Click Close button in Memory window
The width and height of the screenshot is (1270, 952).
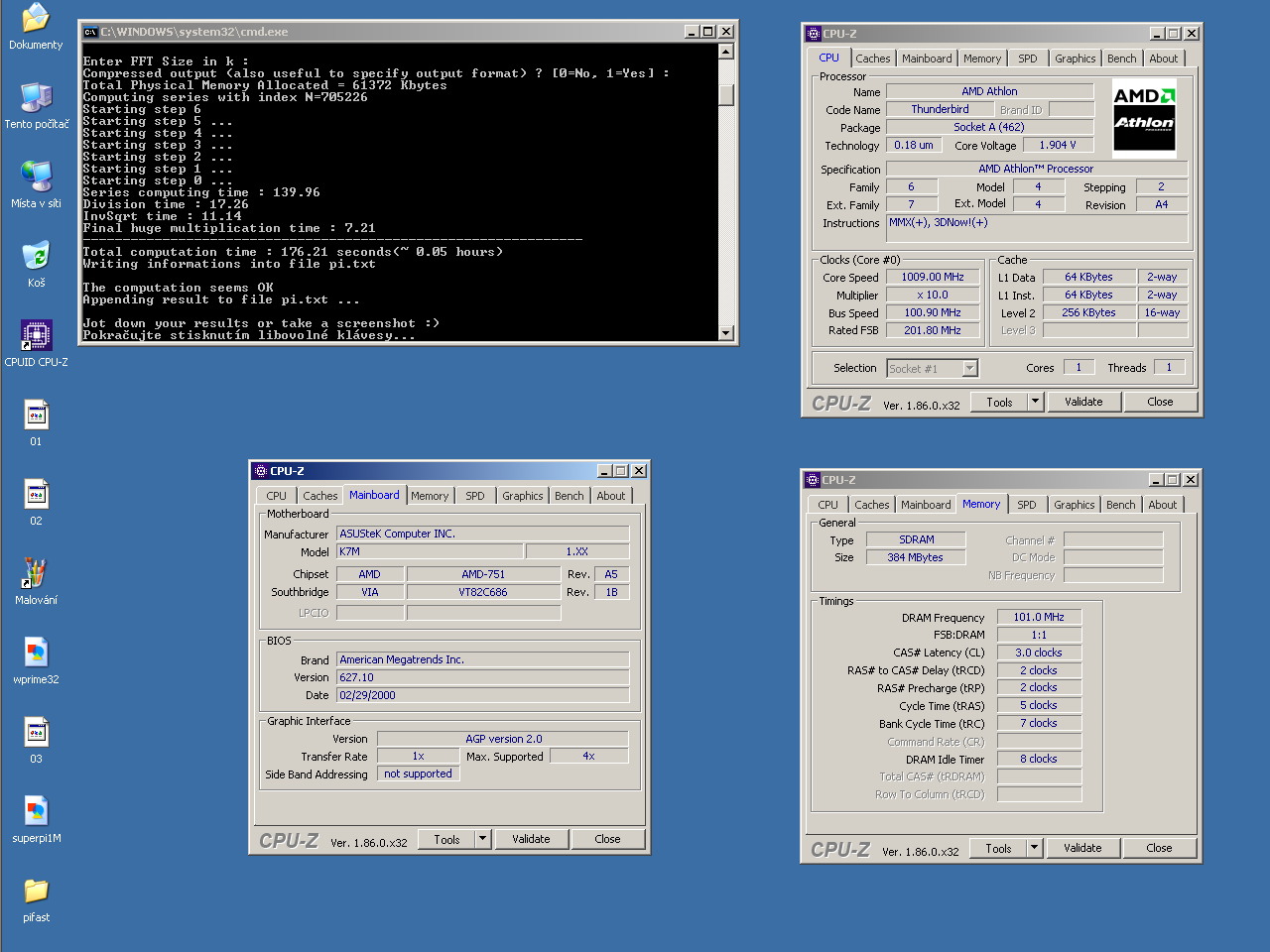pos(1159,848)
